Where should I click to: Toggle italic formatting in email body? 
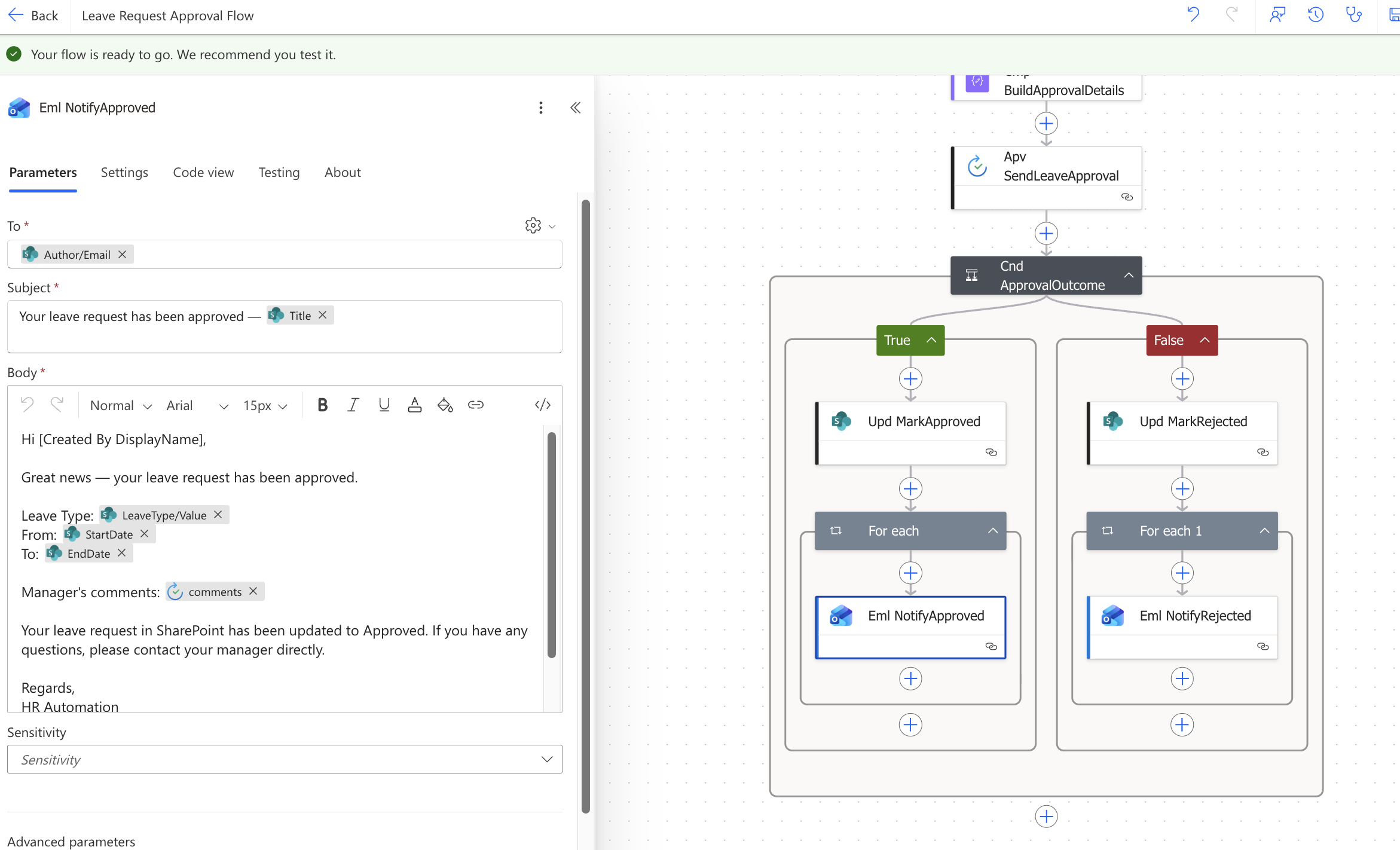coord(353,405)
